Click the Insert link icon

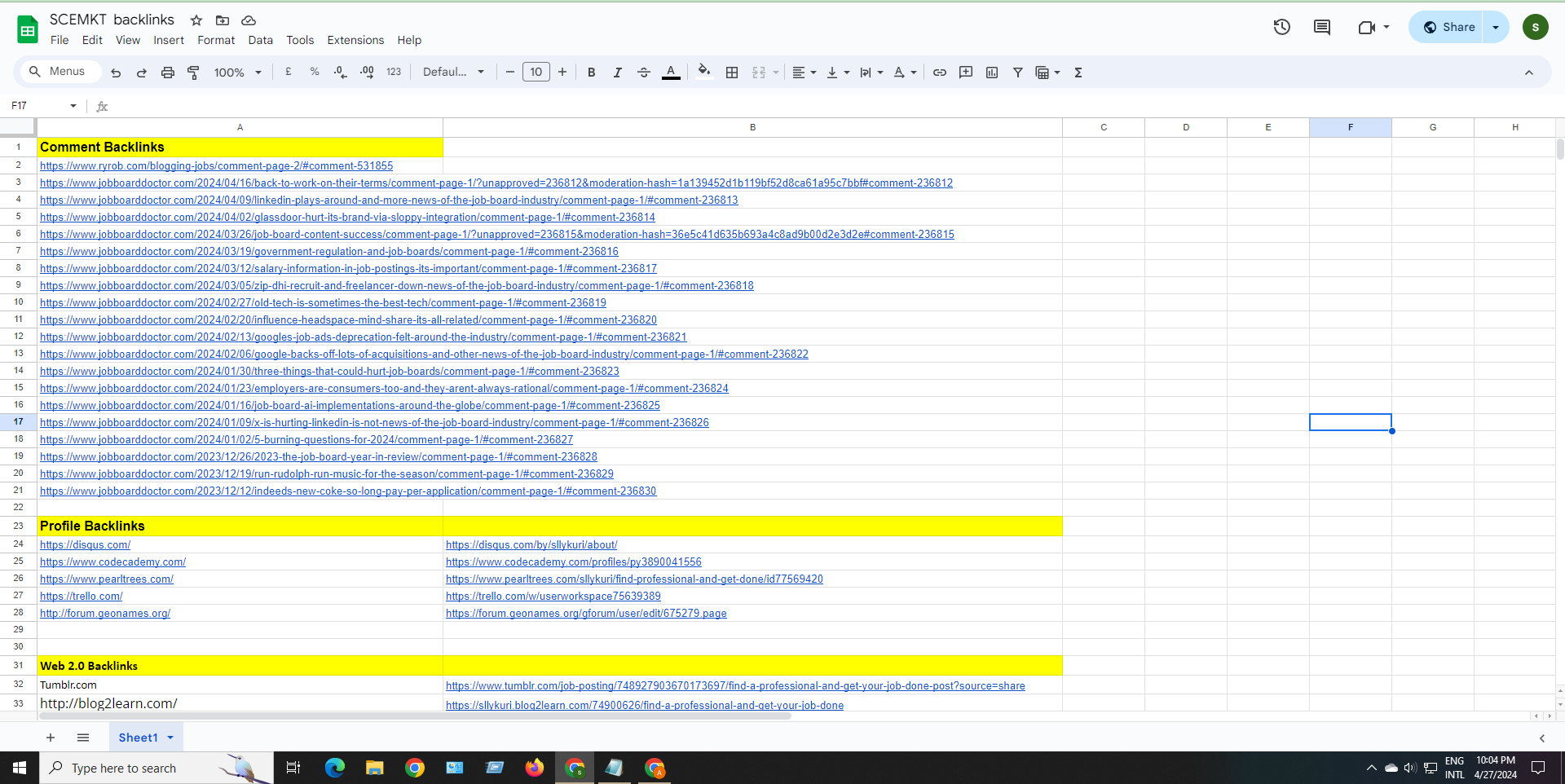pyautogui.click(x=939, y=73)
